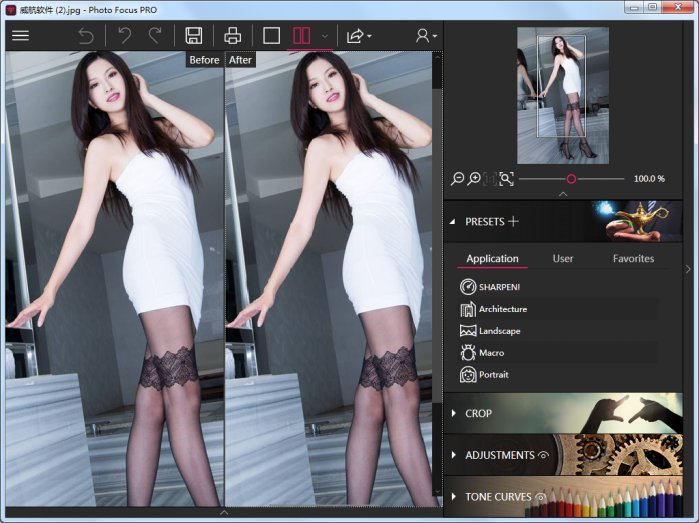
Task: Switch to the Application presets tab
Action: click(x=492, y=259)
